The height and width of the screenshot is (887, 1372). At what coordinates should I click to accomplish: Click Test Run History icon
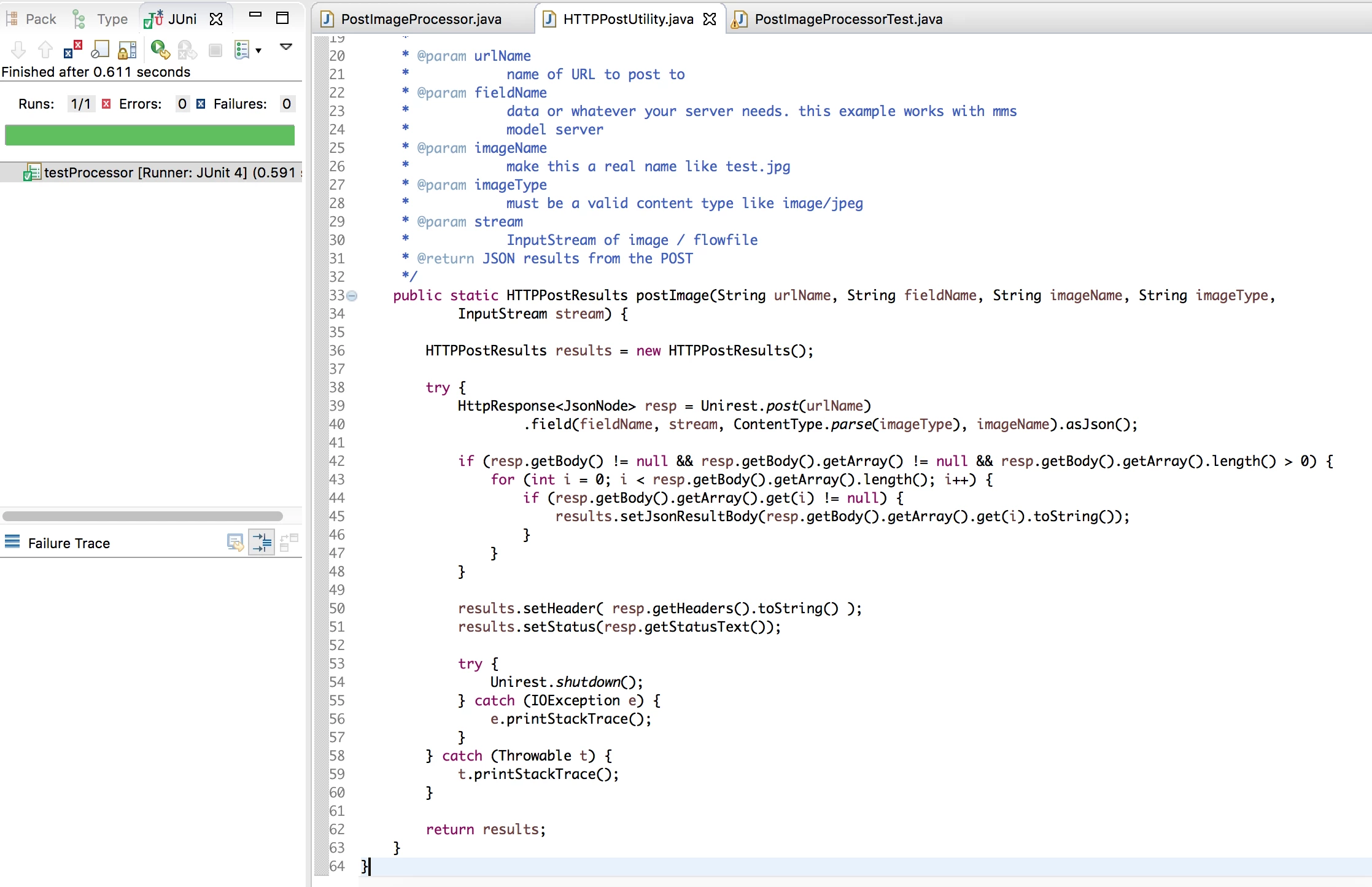[x=242, y=50]
